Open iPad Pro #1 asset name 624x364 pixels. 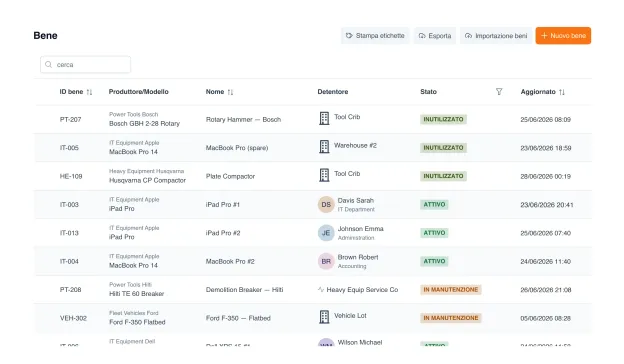coord(222,205)
